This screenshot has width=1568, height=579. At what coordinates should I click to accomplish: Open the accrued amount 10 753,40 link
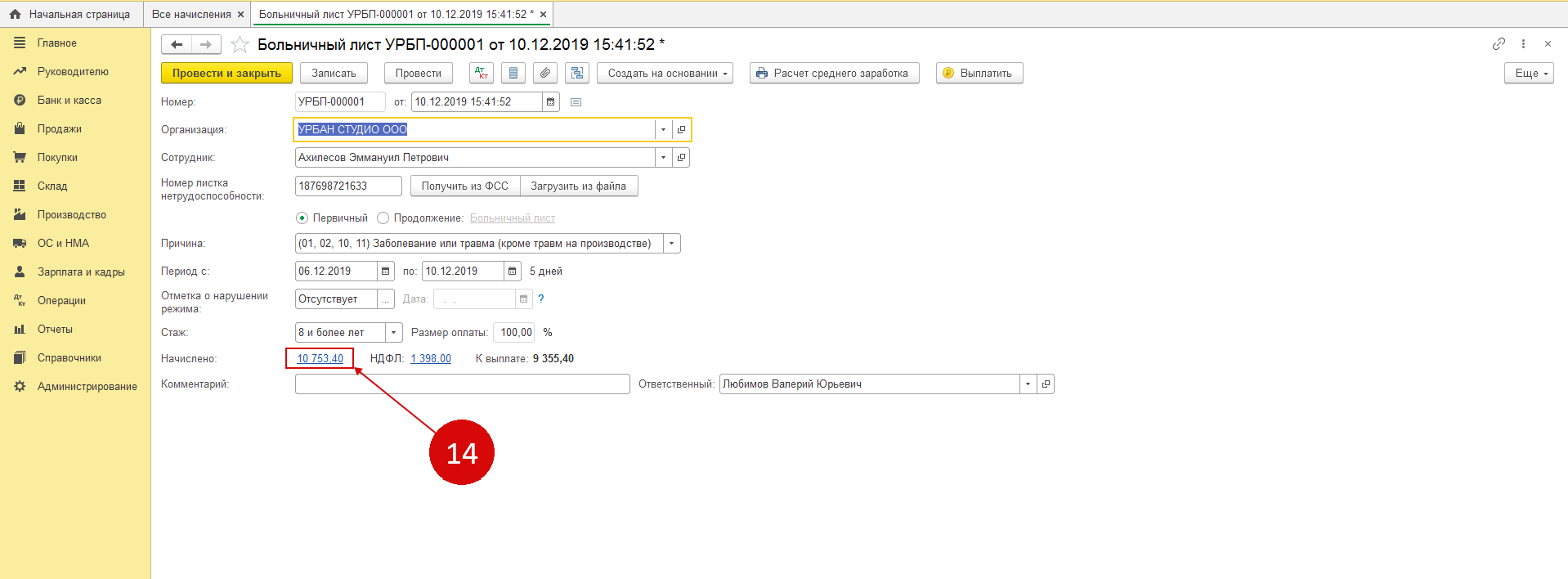coord(320,358)
